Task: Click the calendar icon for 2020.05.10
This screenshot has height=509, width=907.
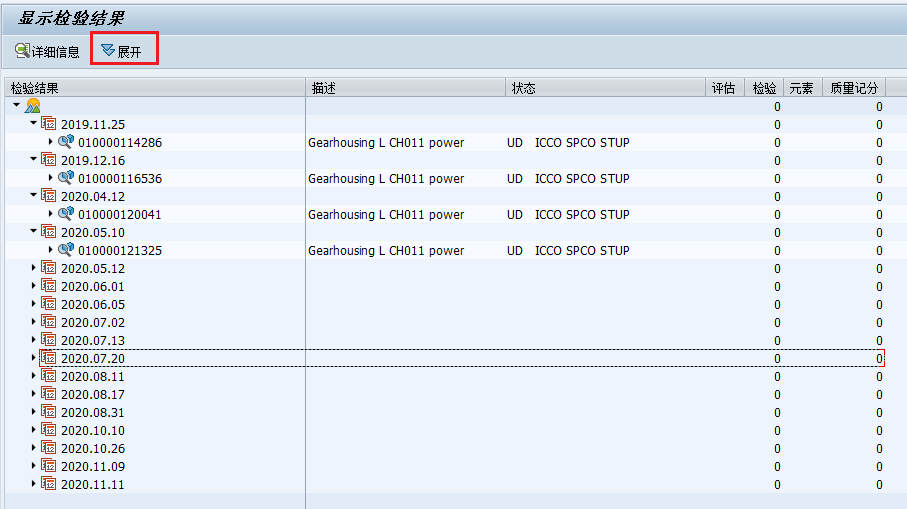Action: pos(49,231)
